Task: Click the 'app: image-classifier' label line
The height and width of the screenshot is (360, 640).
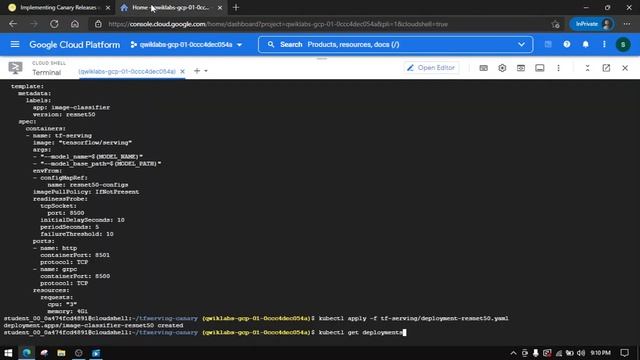Action: click(71, 107)
